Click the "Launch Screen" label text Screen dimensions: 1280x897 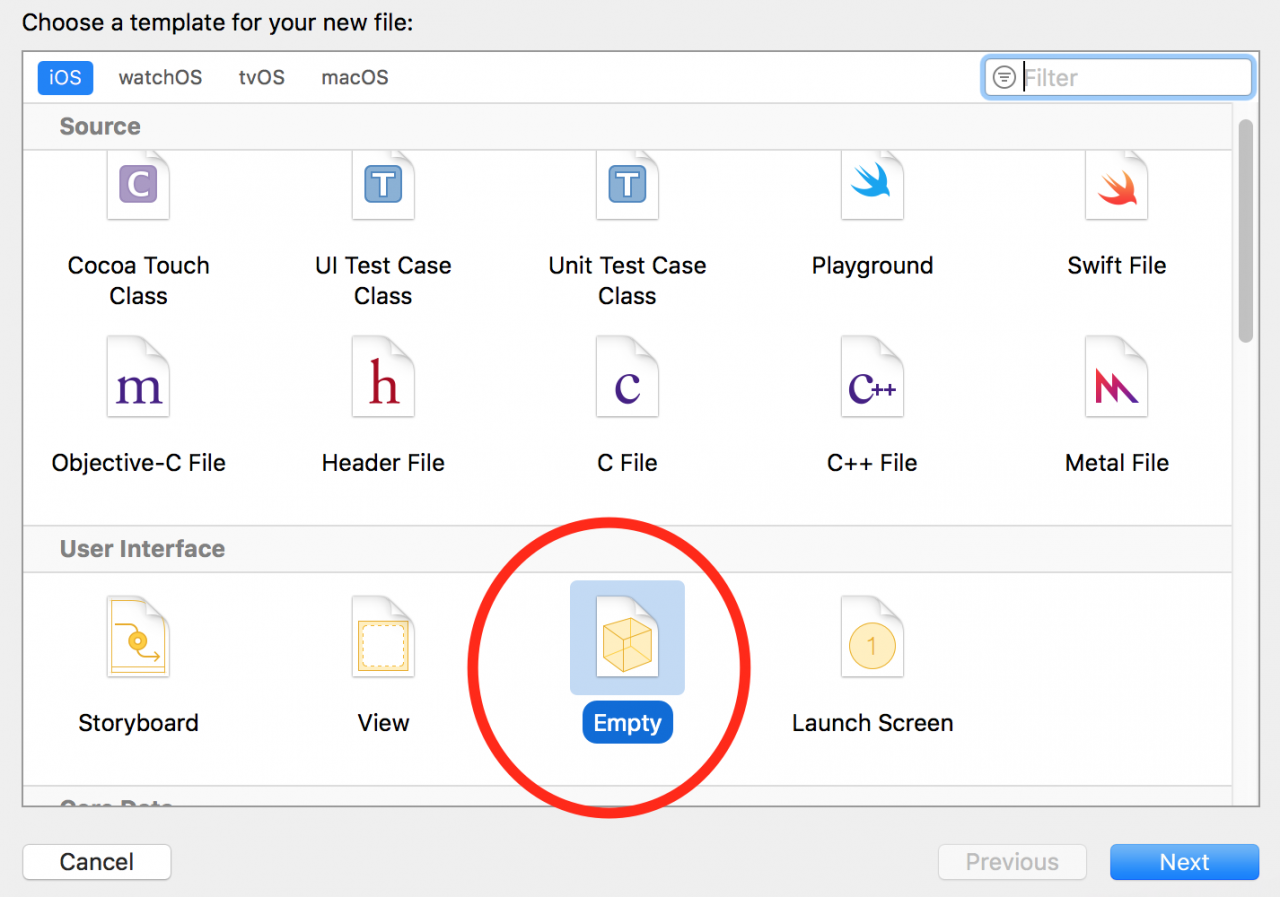click(872, 723)
